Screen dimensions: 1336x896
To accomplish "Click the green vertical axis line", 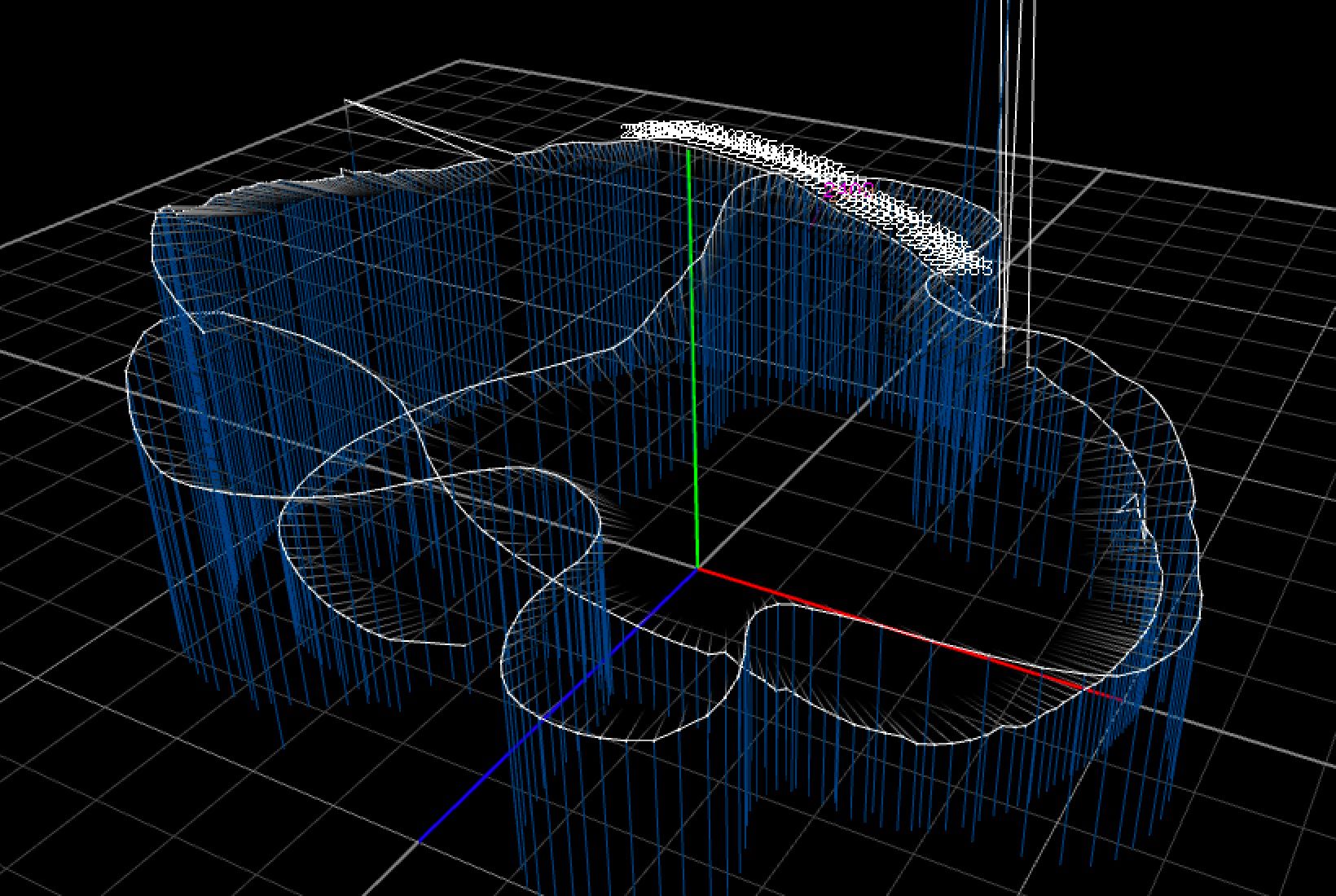I will coord(693,367).
